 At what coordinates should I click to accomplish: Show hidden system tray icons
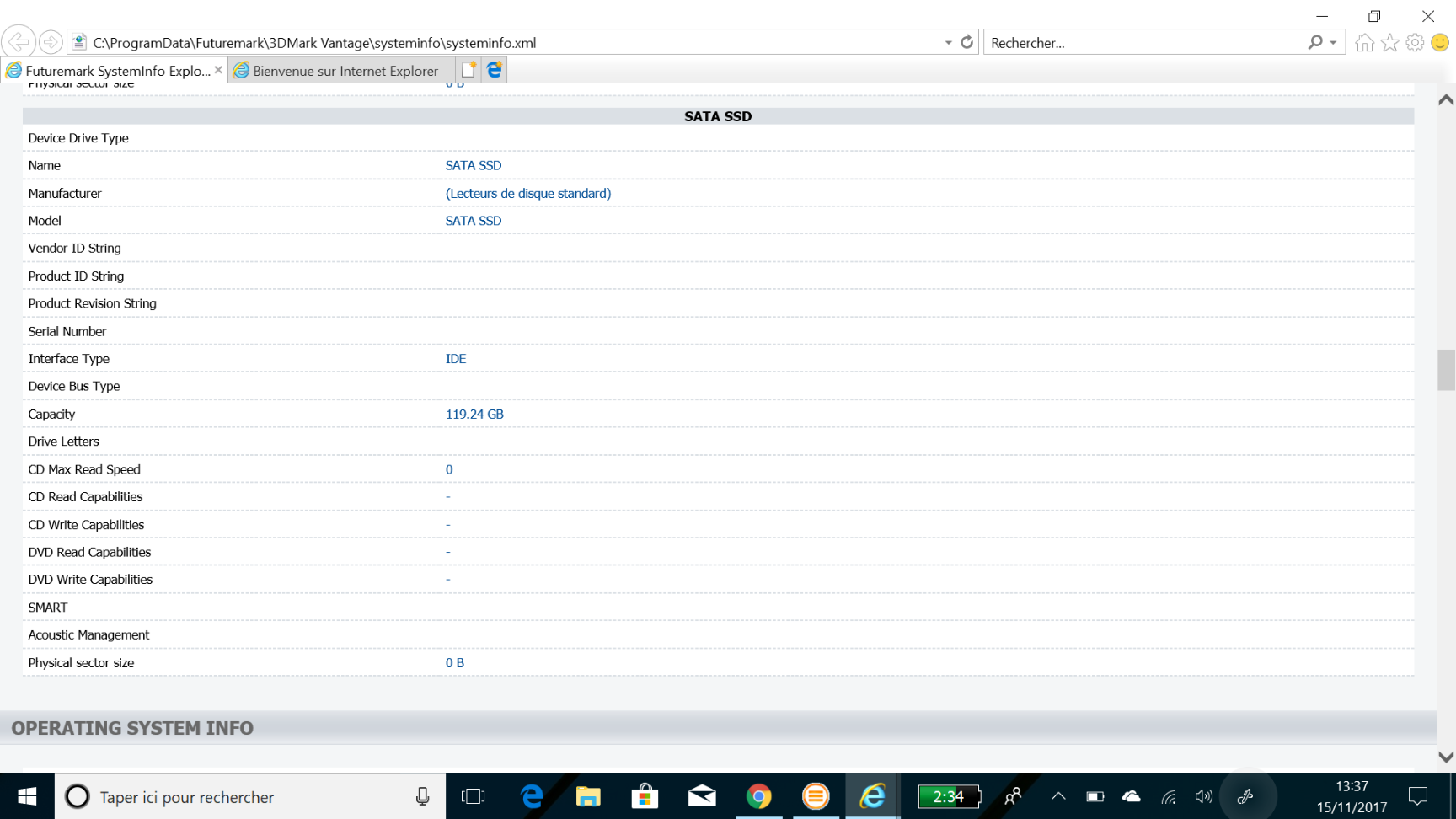(x=1058, y=796)
